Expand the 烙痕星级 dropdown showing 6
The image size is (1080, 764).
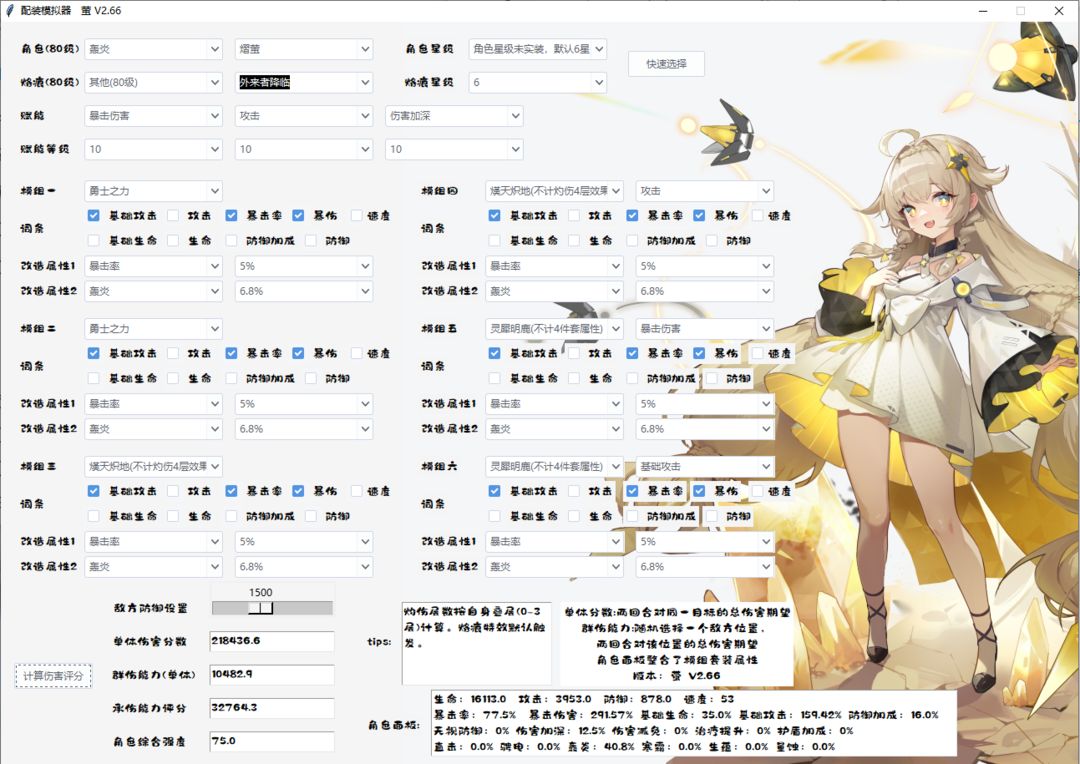click(x=537, y=82)
